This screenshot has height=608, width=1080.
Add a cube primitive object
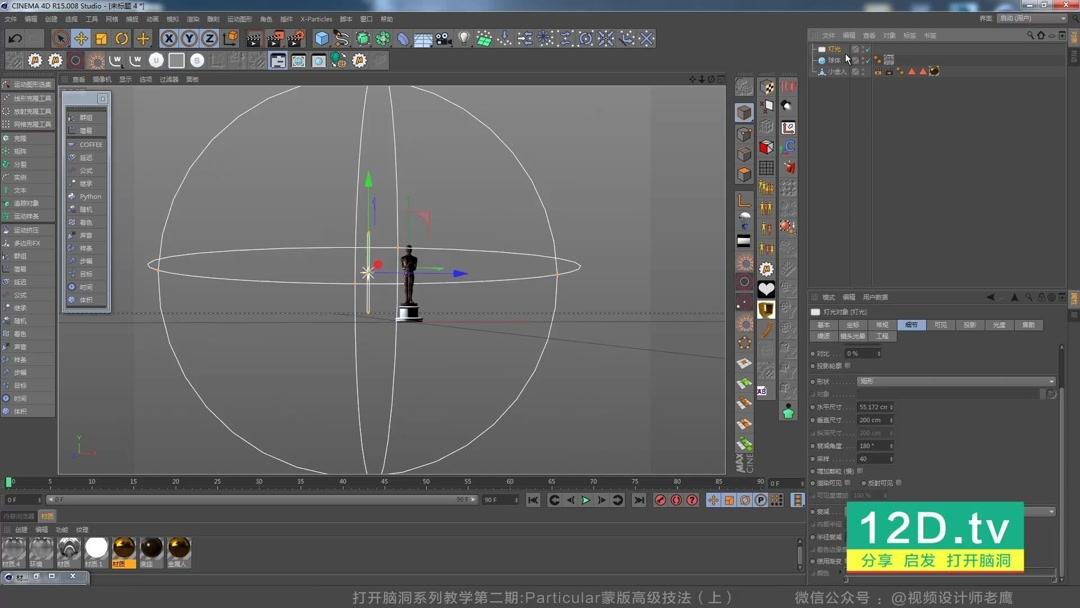(322, 39)
